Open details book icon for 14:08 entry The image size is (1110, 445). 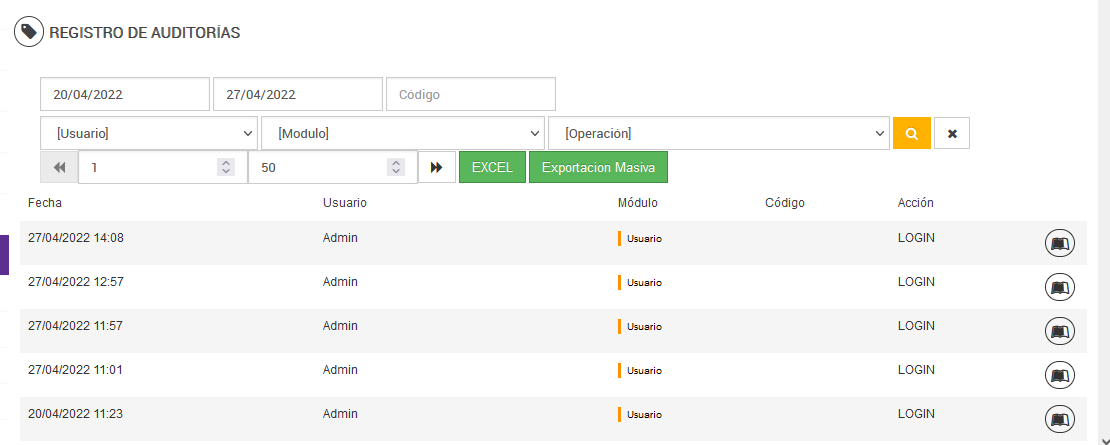click(x=1059, y=243)
